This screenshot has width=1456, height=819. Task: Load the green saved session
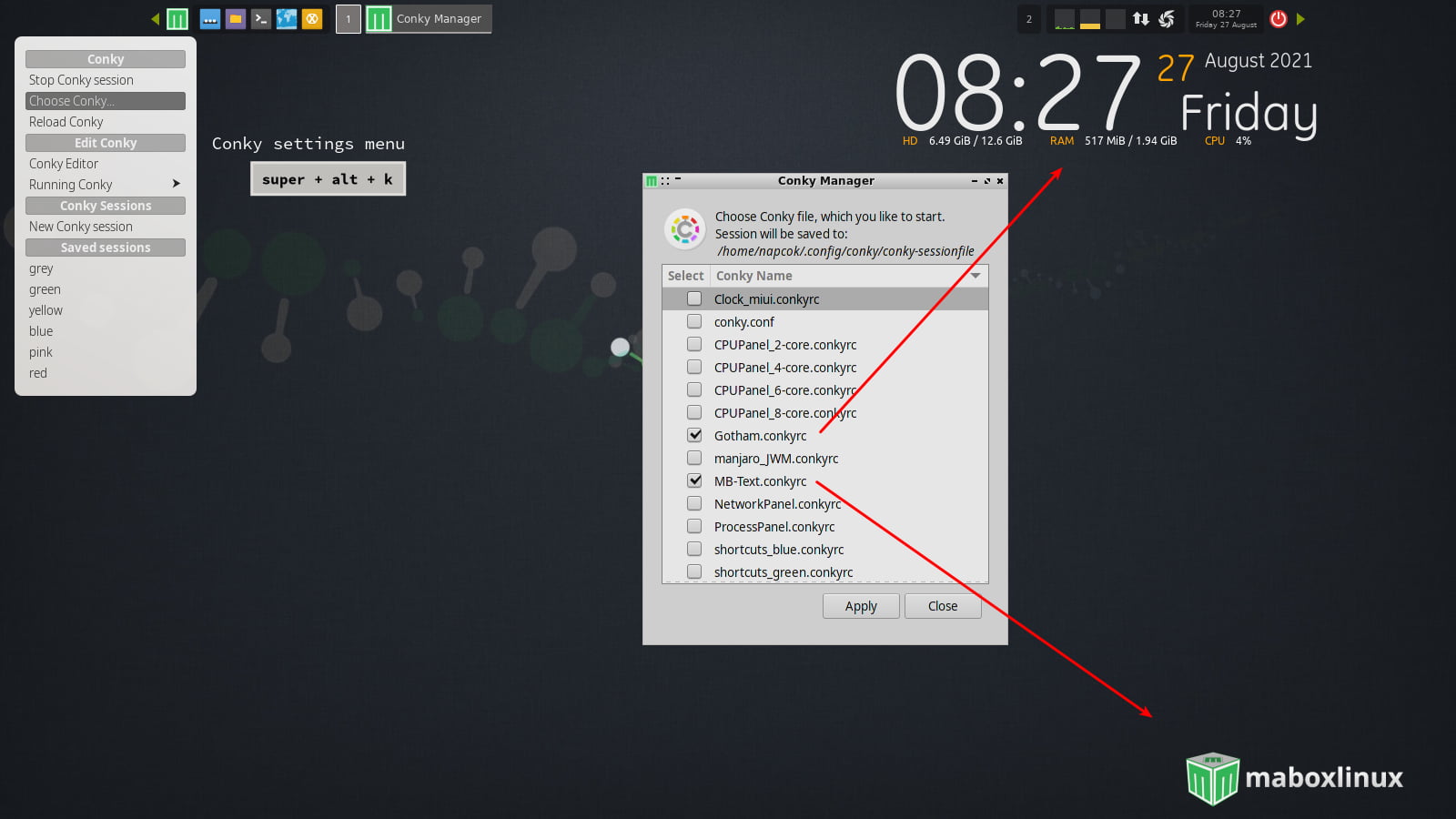coord(106,289)
